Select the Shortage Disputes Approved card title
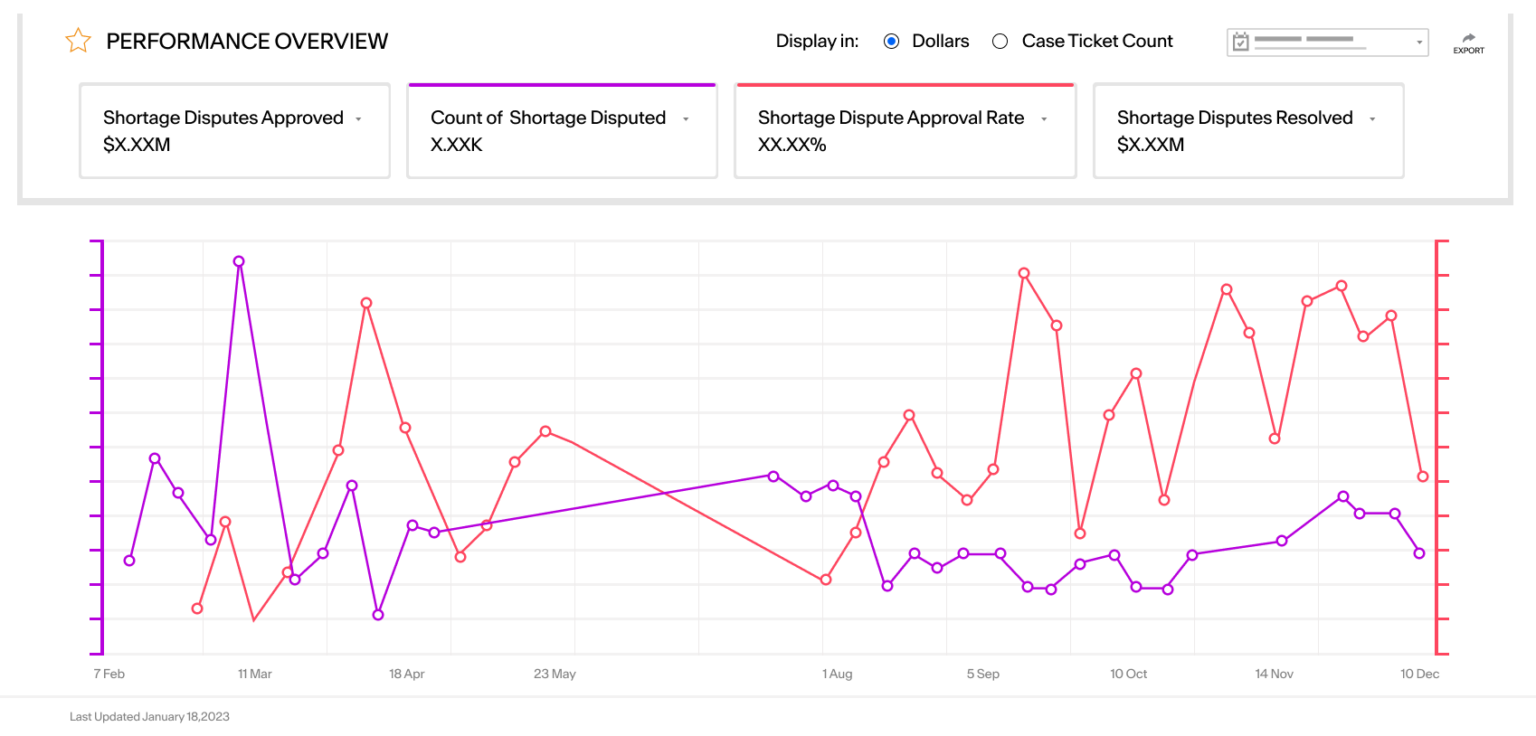 coord(223,118)
